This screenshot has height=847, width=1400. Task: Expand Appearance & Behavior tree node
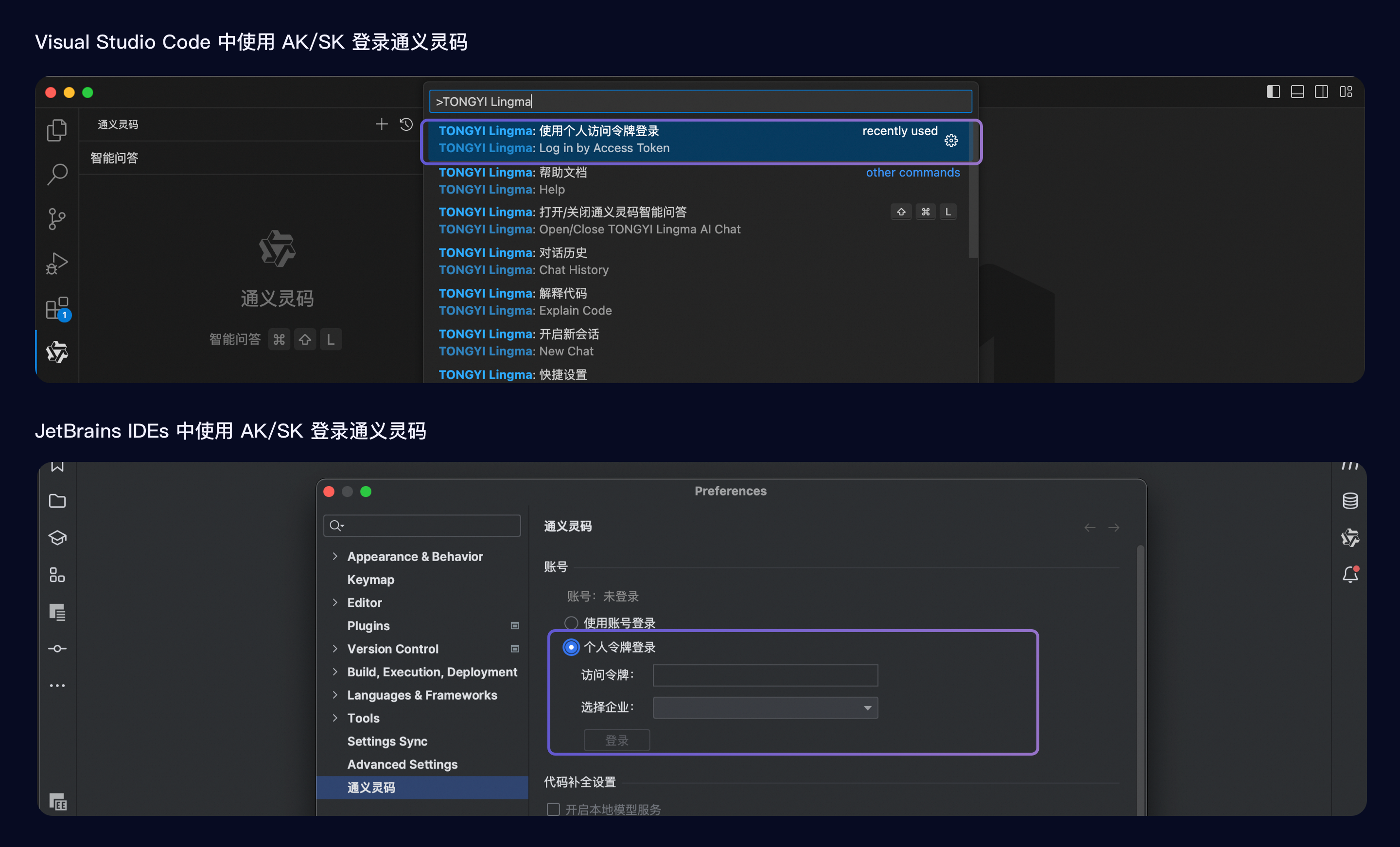[x=334, y=556]
